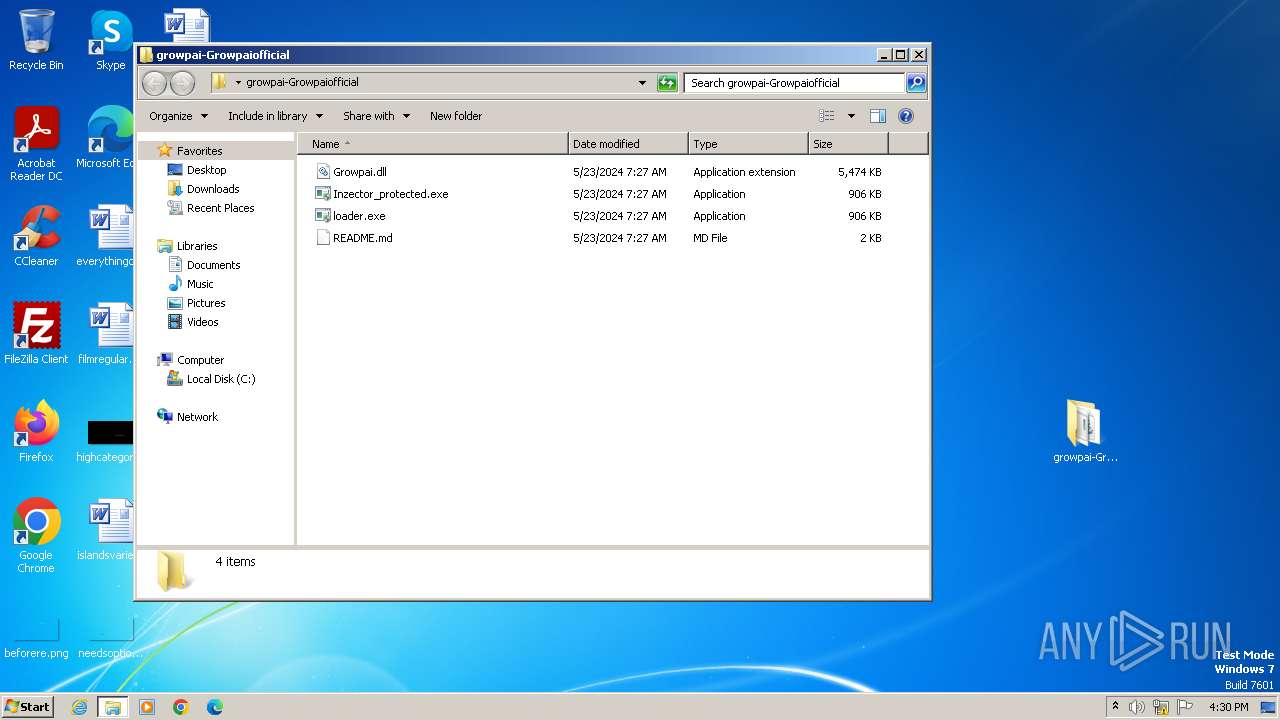Click the volume speaker tray icon
Image resolution: width=1280 pixels, height=720 pixels.
(1137, 707)
